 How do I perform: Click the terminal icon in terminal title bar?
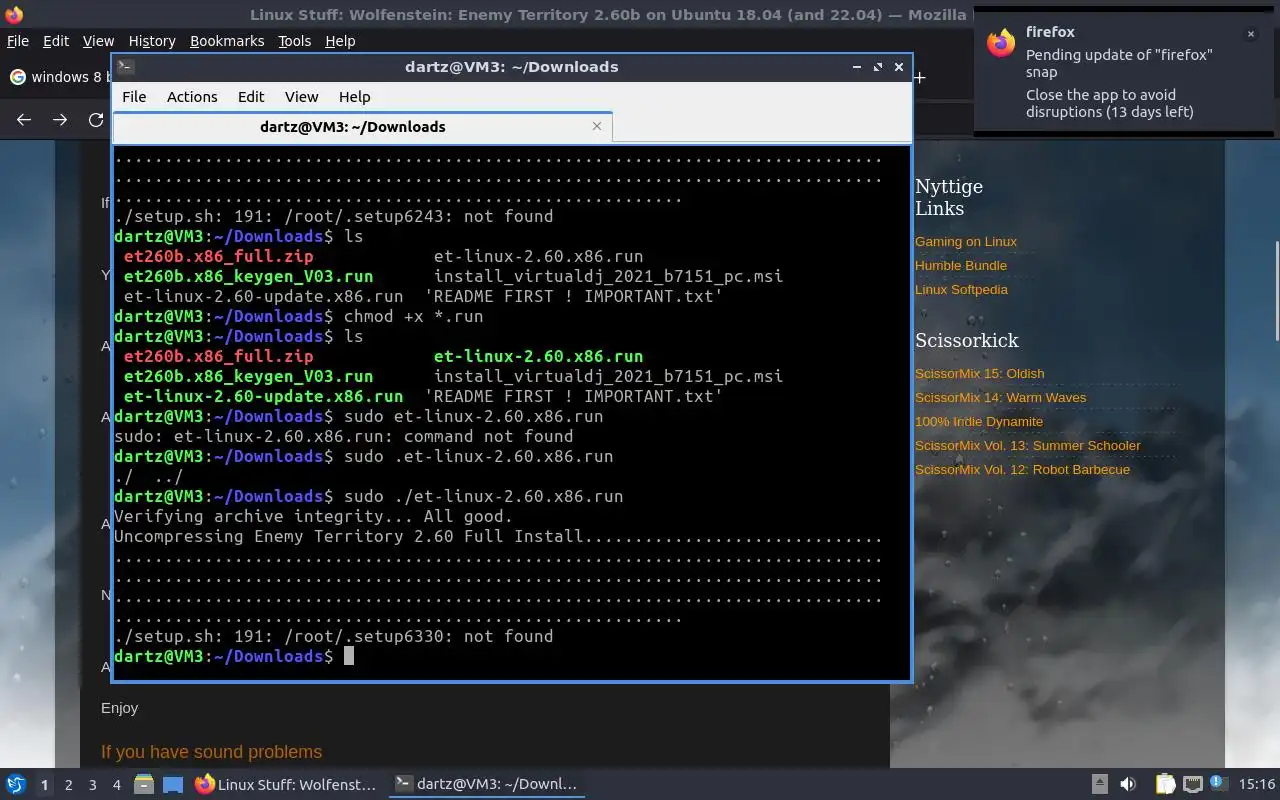(125, 67)
